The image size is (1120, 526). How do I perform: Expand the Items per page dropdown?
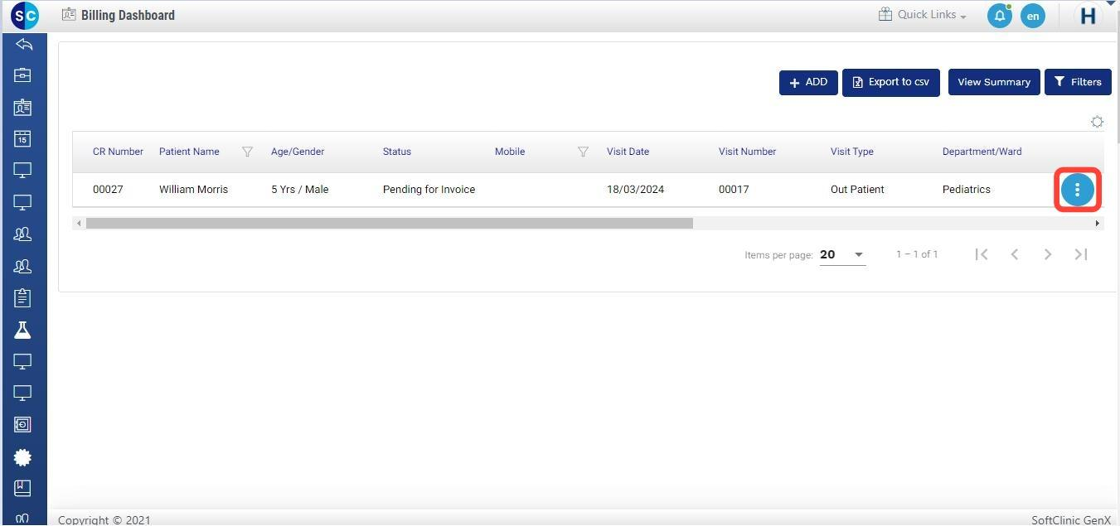[x=843, y=255]
